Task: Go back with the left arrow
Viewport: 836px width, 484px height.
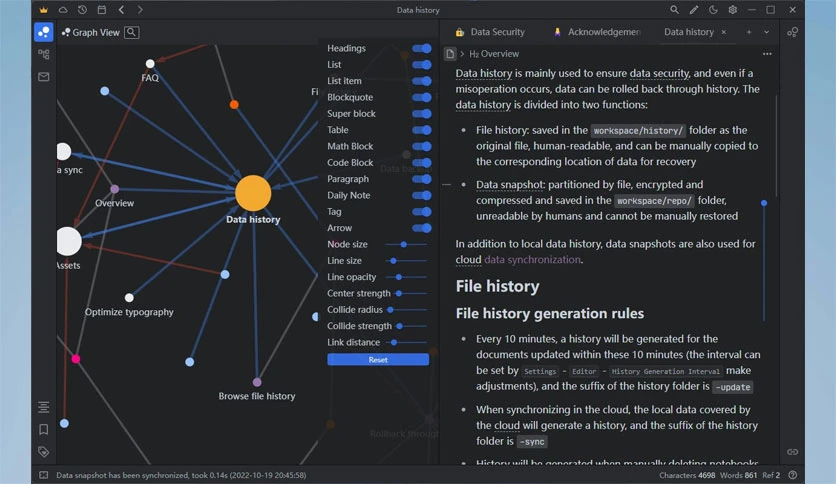Action: pyautogui.click(x=121, y=10)
